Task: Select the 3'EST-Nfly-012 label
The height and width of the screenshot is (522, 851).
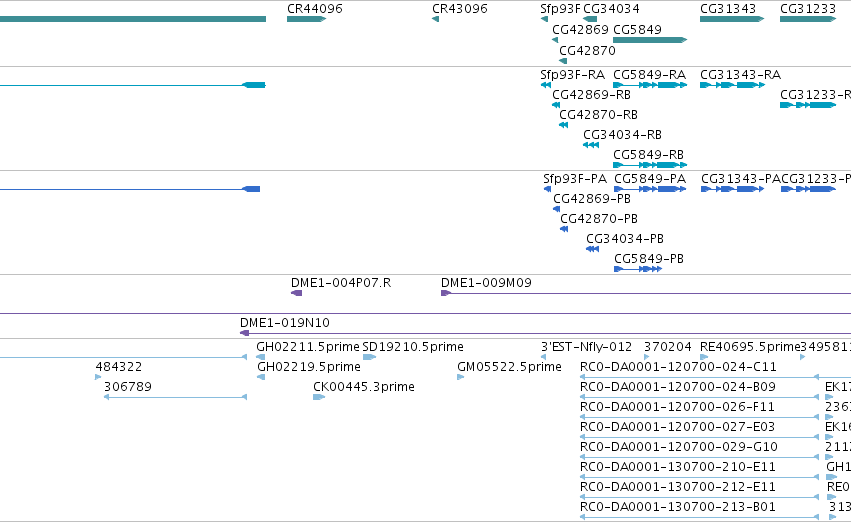Action: pyautogui.click(x=586, y=347)
